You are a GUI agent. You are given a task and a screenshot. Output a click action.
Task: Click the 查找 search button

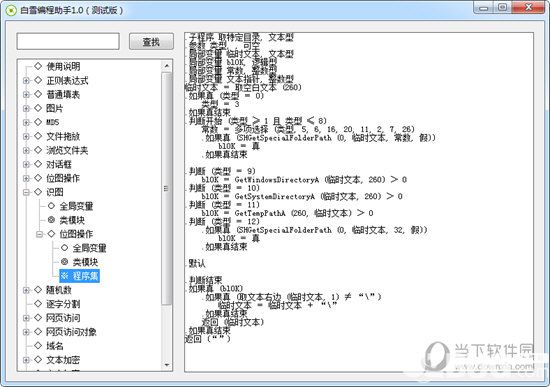click(x=151, y=42)
